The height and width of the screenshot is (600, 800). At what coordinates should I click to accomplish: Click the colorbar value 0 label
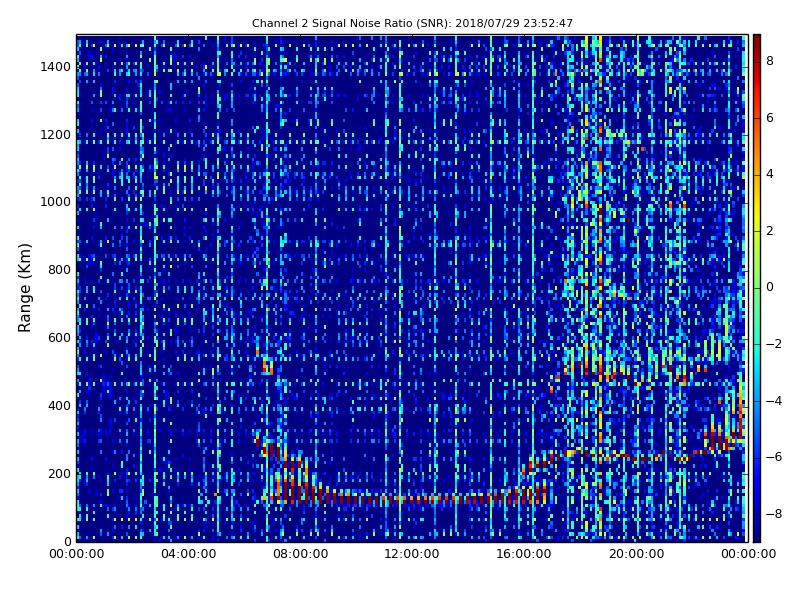(x=770, y=288)
